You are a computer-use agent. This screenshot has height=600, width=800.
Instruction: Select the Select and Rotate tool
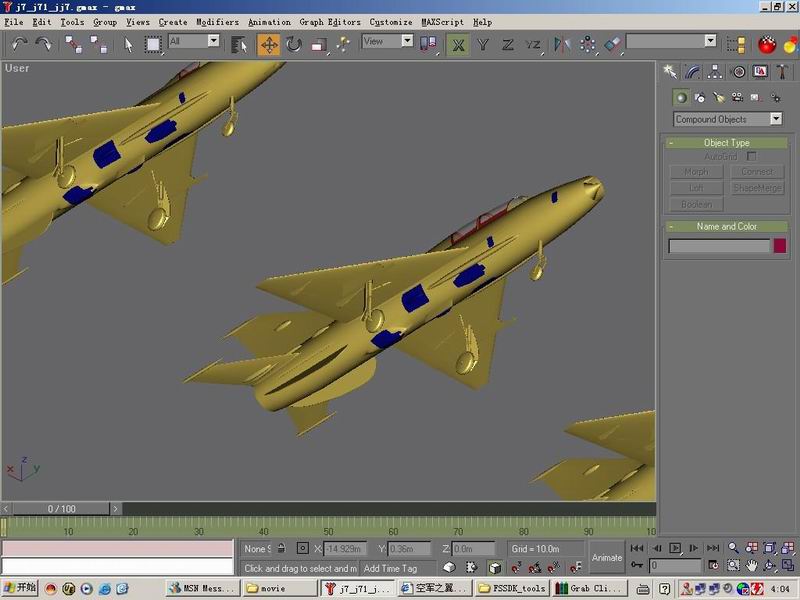coord(294,44)
